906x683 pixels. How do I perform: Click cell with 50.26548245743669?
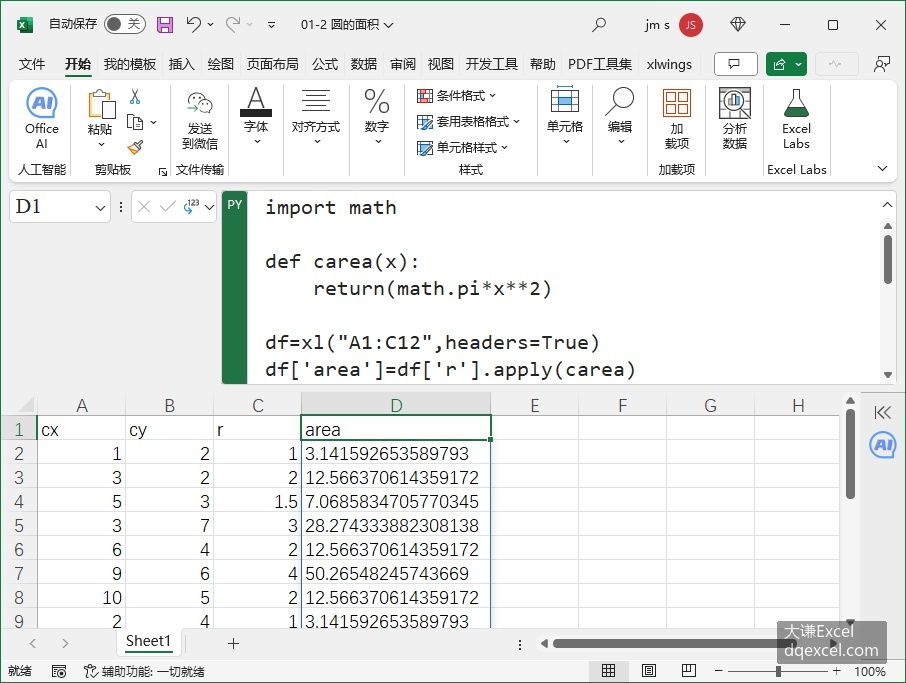396,573
